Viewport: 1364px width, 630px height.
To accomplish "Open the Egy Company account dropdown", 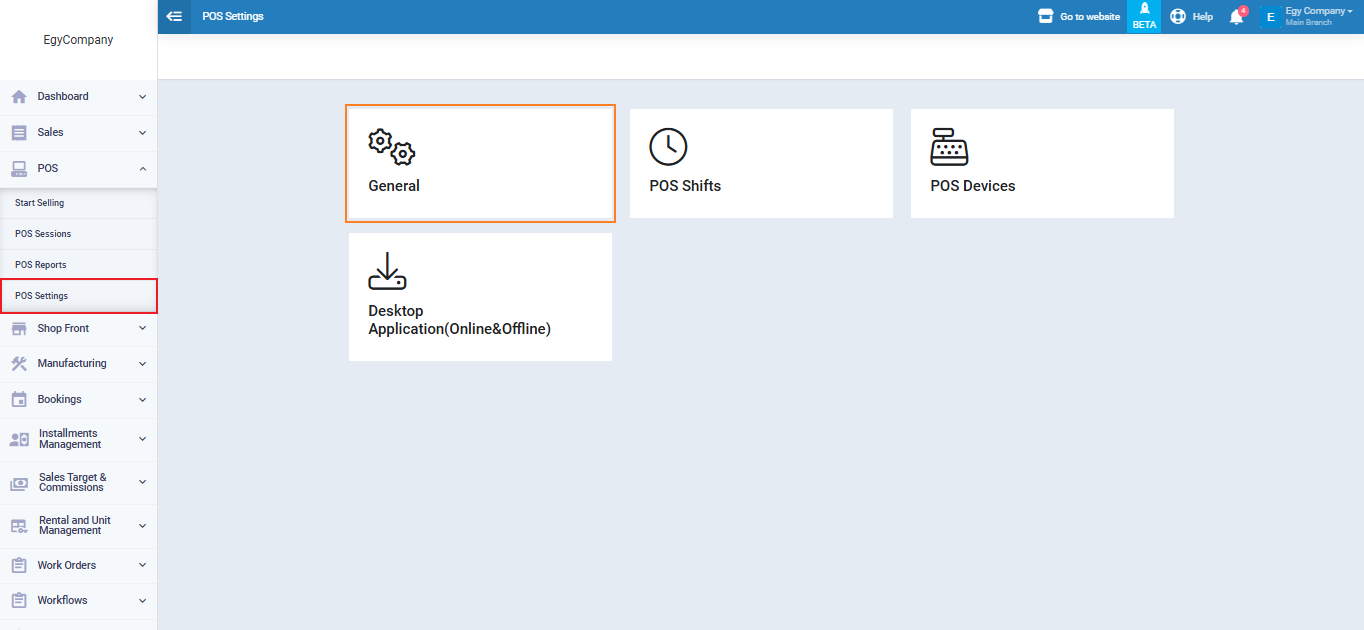I will (x=1318, y=12).
